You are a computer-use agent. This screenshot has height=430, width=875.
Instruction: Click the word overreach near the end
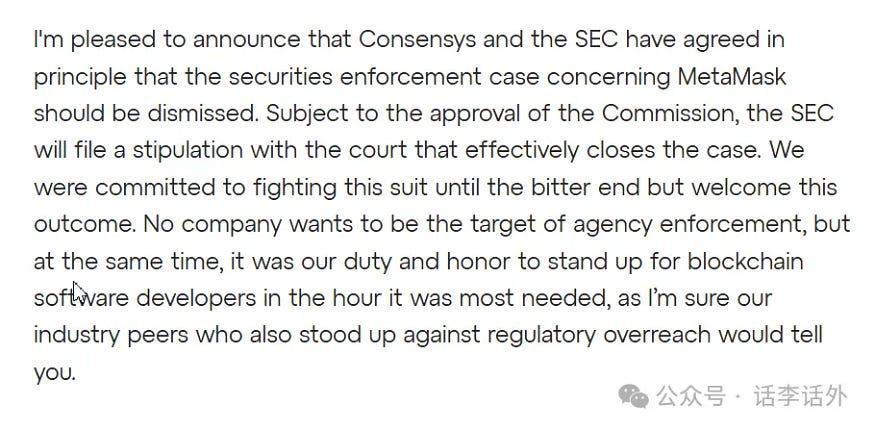(x=657, y=335)
